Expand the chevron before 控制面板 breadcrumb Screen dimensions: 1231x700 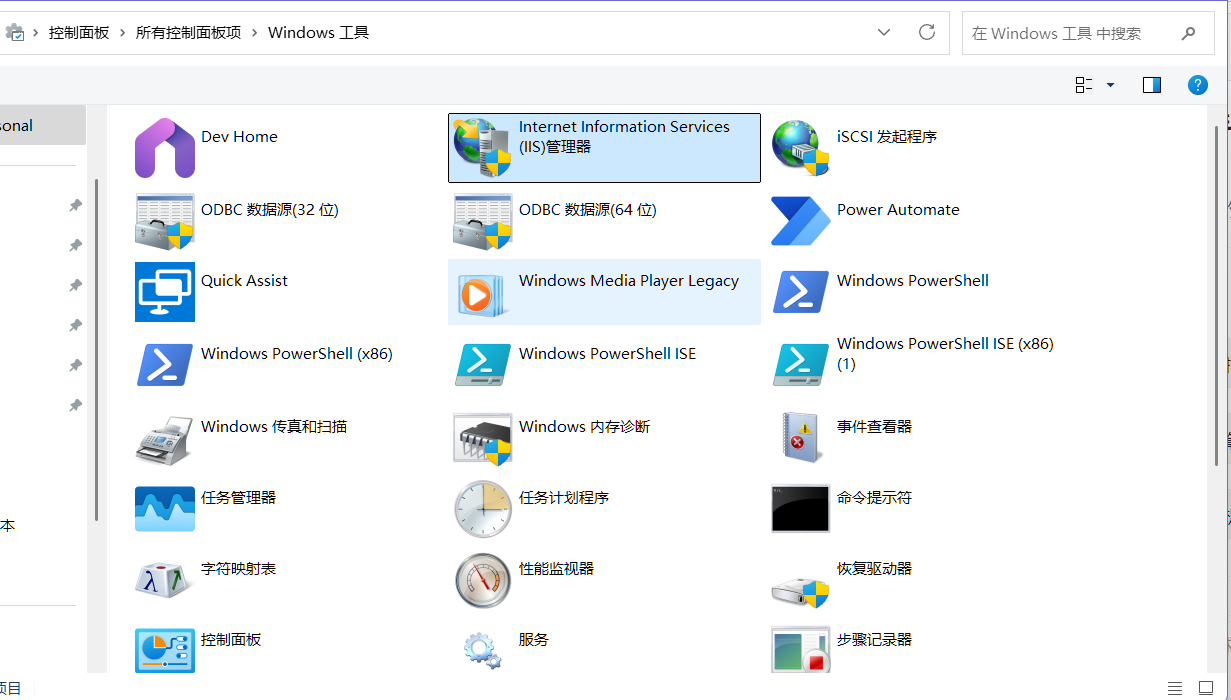36,33
